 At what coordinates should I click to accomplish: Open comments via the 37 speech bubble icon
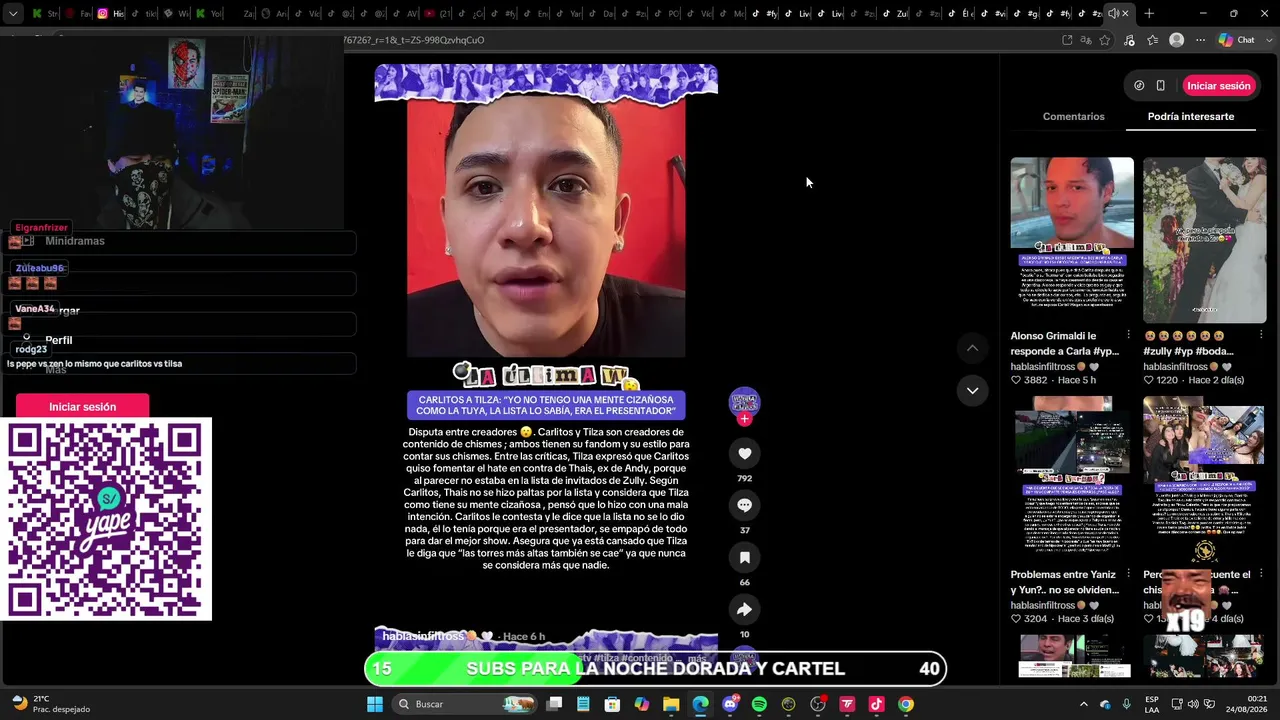coord(744,505)
